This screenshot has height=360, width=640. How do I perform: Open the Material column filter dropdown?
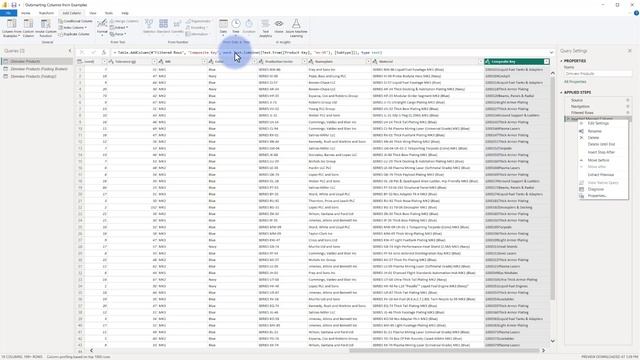(x=480, y=62)
